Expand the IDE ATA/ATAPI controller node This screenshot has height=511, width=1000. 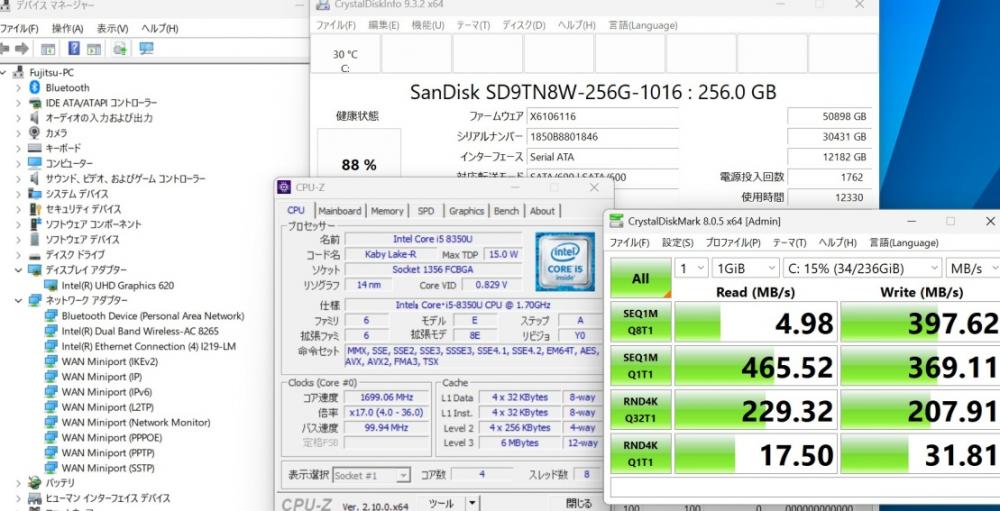[18, 103]
